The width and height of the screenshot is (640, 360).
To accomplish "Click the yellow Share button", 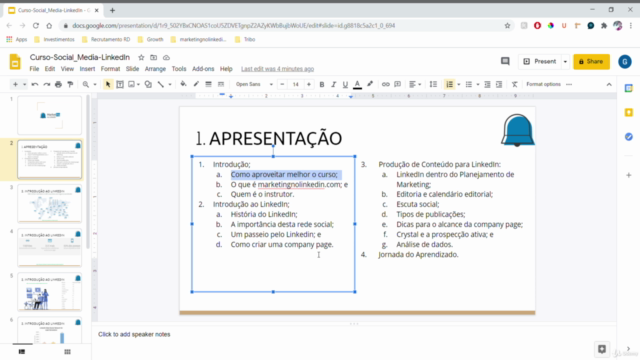I will click(591, 62).
